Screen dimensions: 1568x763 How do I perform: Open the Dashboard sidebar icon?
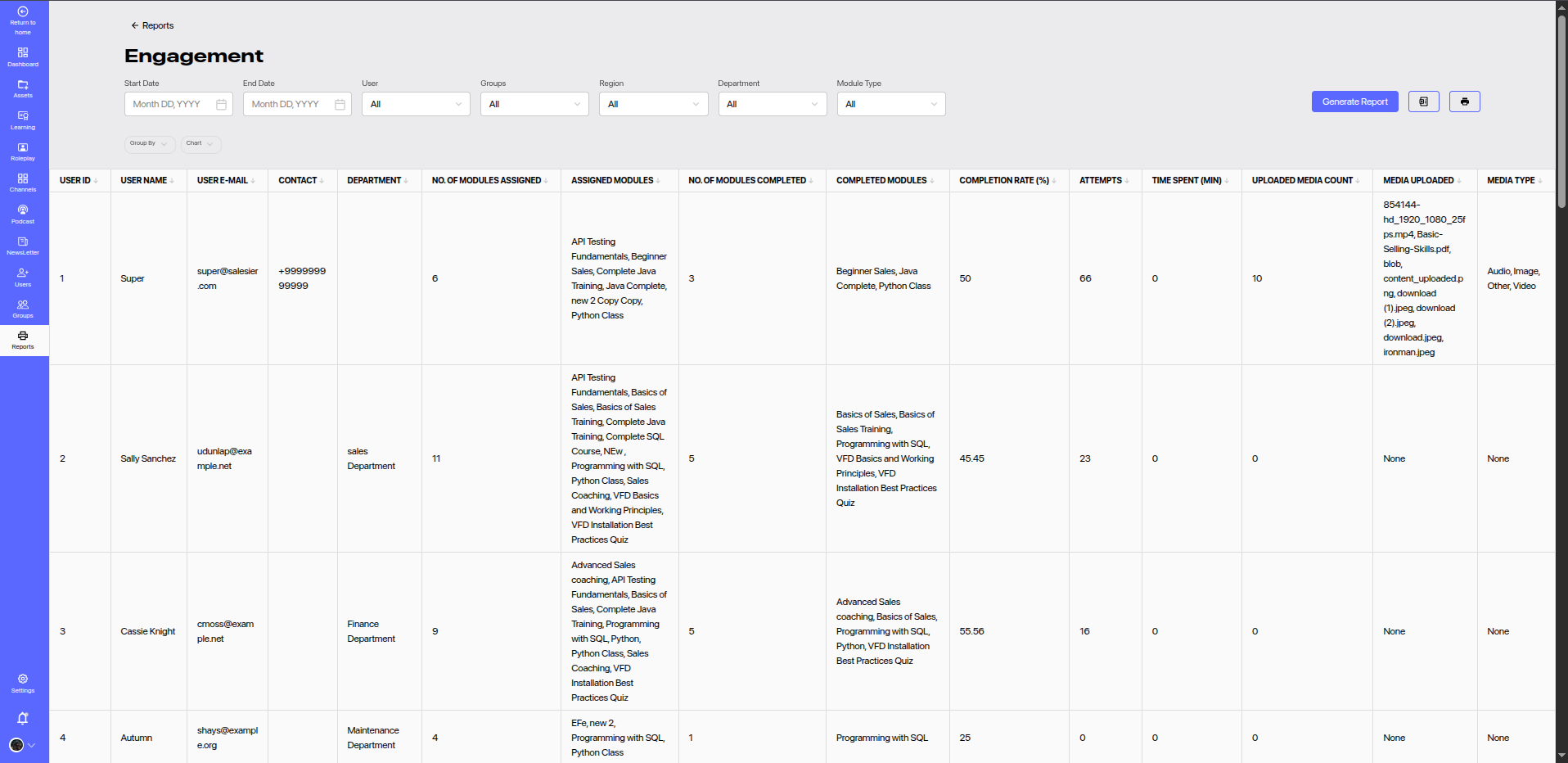[x=23, y=56]
